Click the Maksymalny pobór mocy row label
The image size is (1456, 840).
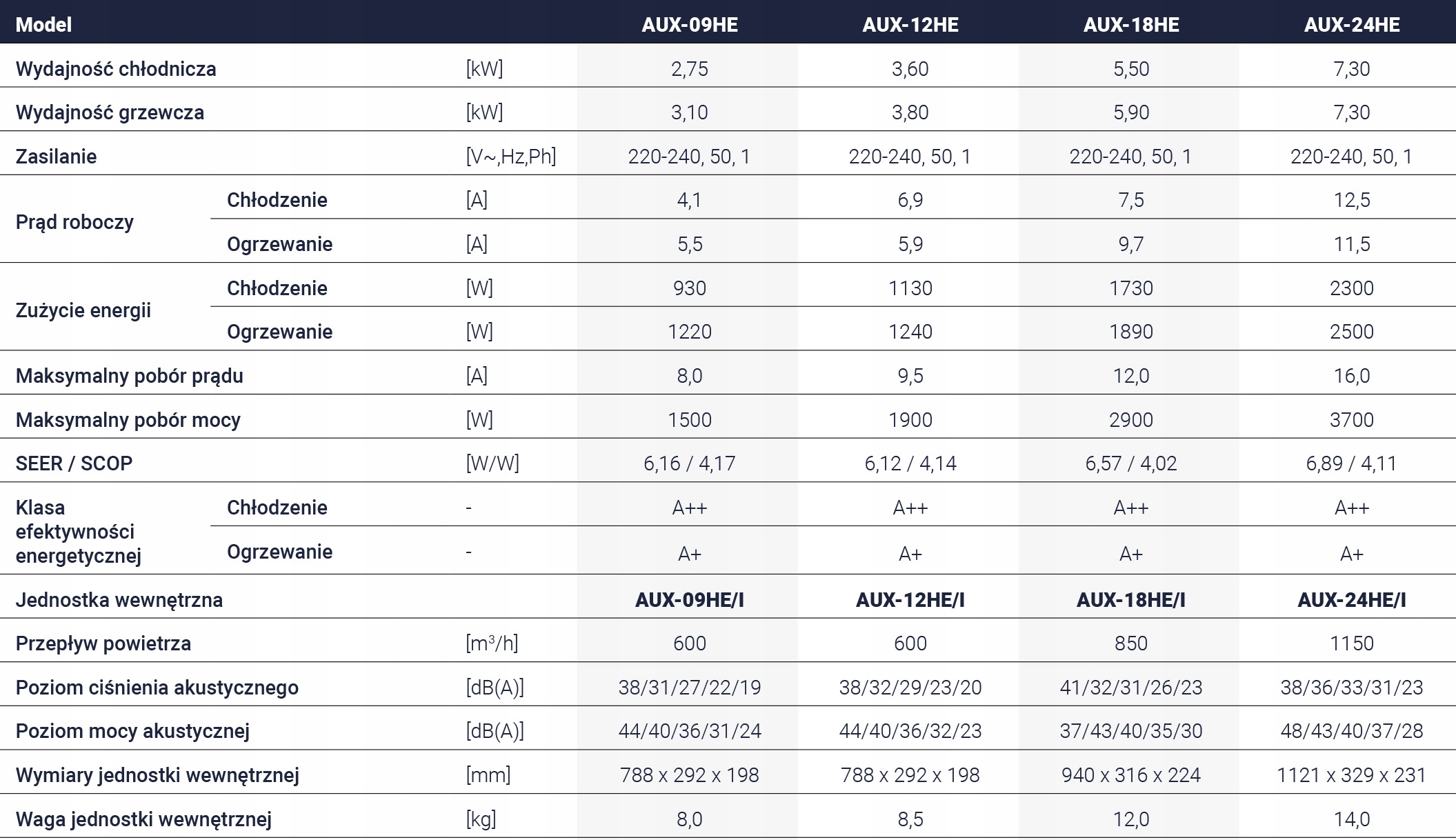[128, 420]
